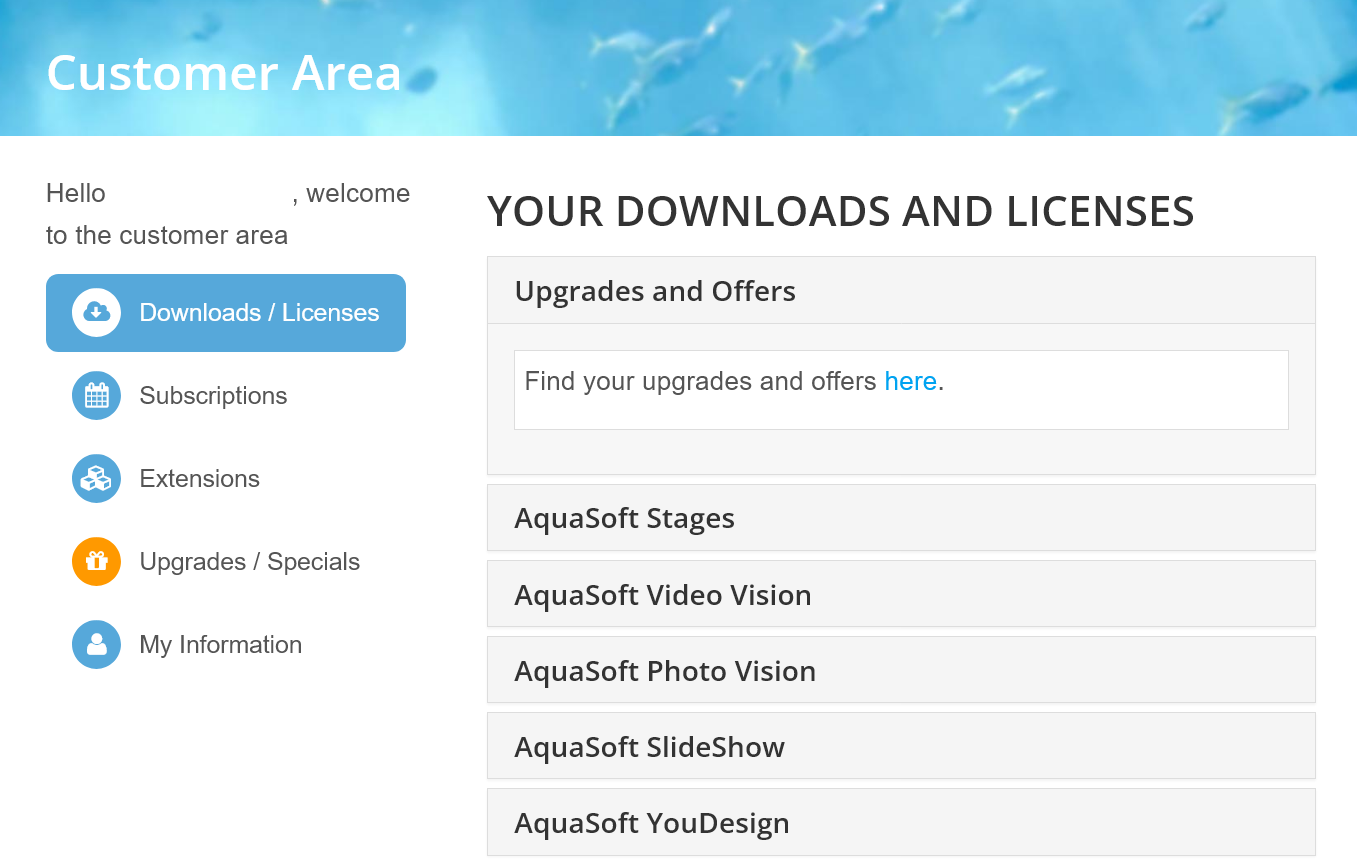Expand the AquaSoft SlideShow entry
This screenshot has height=859, width=1357.
pos(649,746)
